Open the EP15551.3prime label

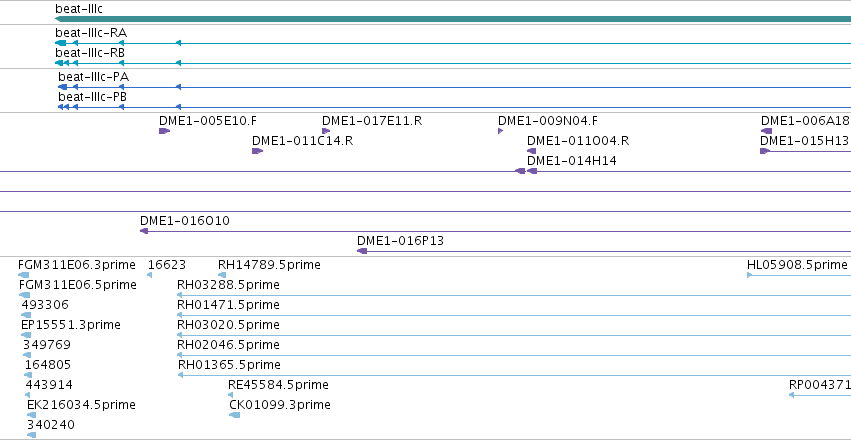pos(71,326)
